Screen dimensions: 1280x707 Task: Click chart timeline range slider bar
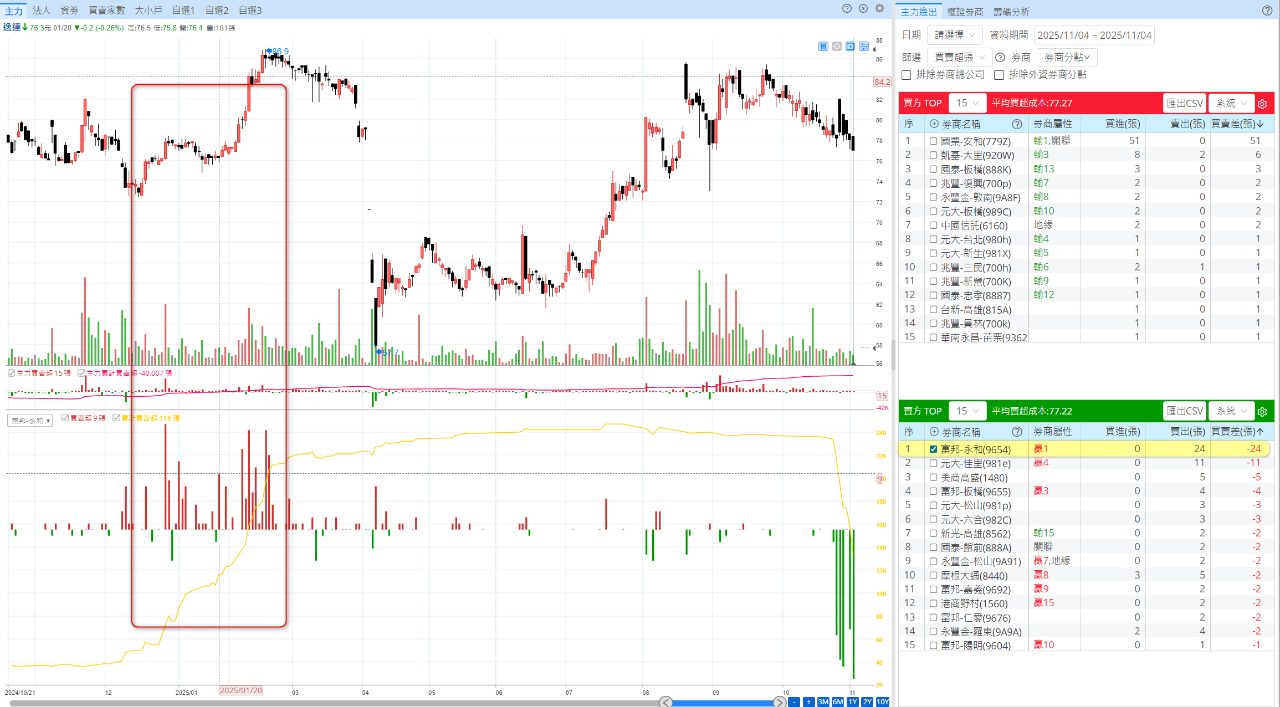pyautogui.click(x=725, y=702)
